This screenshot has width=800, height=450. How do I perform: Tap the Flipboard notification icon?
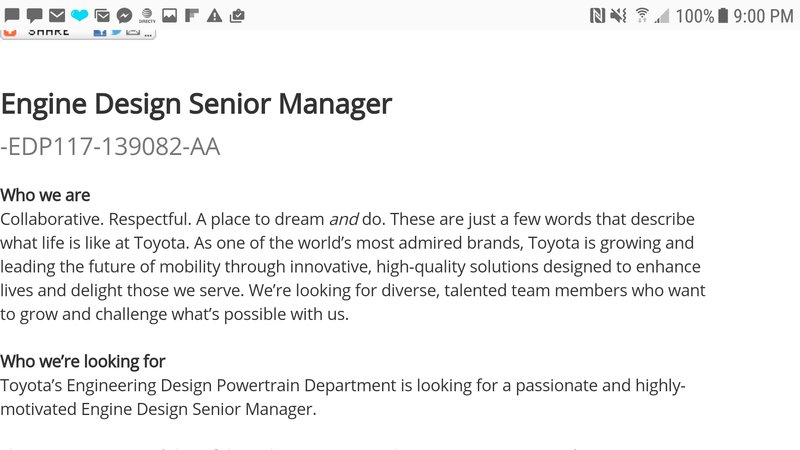pos(192,16)
